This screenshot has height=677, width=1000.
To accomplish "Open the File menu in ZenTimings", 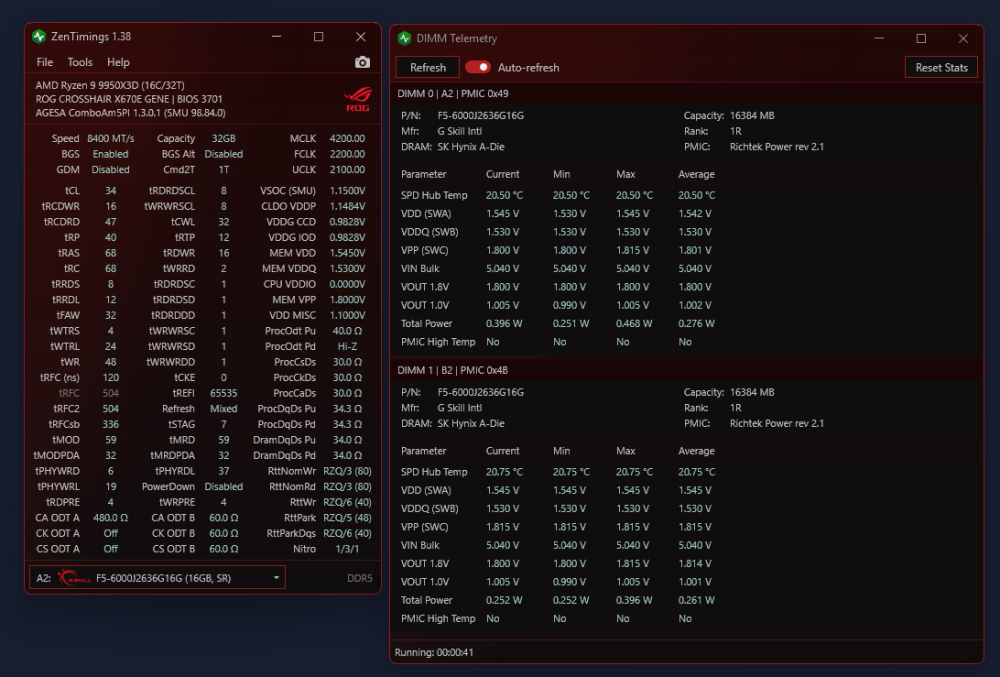I will (45, 62).
